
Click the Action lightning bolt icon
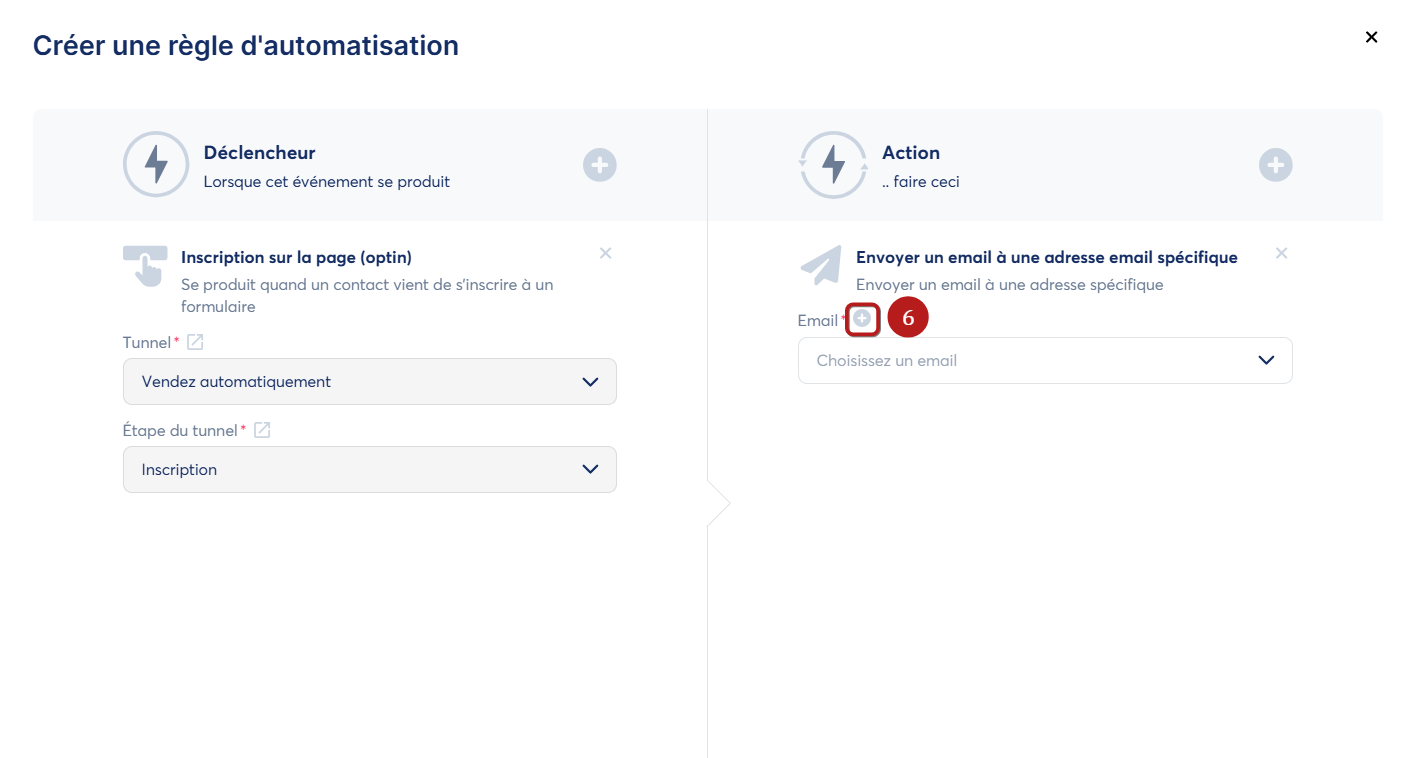(x=833, y=164)
